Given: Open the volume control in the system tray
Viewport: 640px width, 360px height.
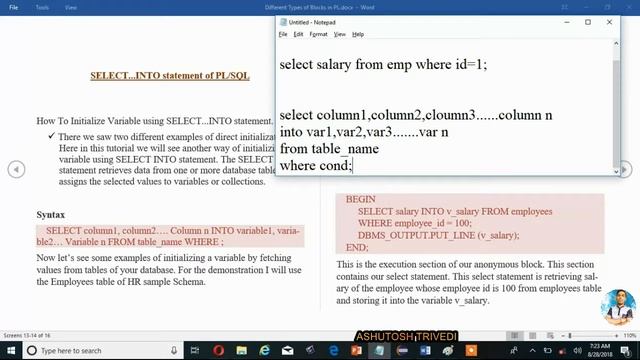Looking at the screenshot, I should click(x=577, y=351).
